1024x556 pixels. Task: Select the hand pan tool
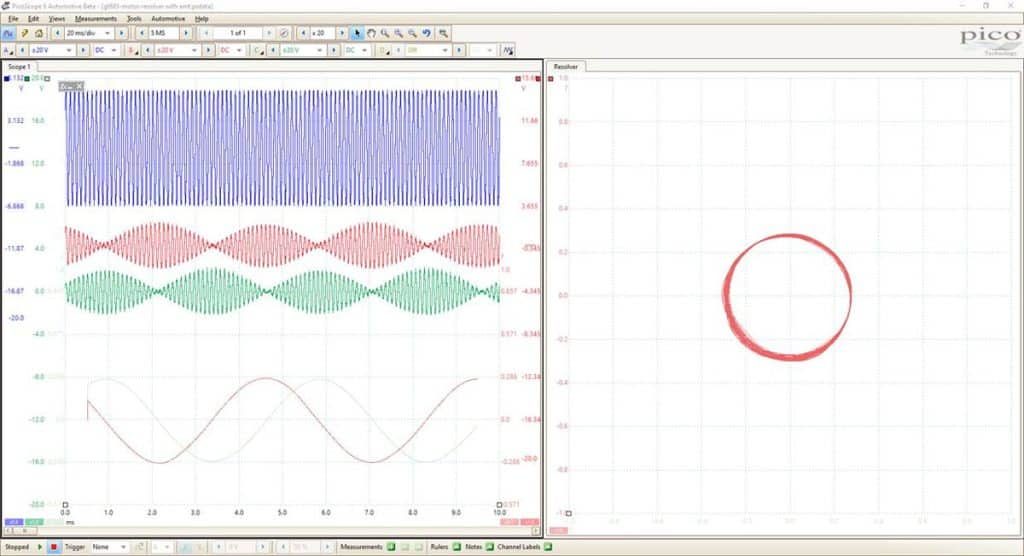pos(371,33)
